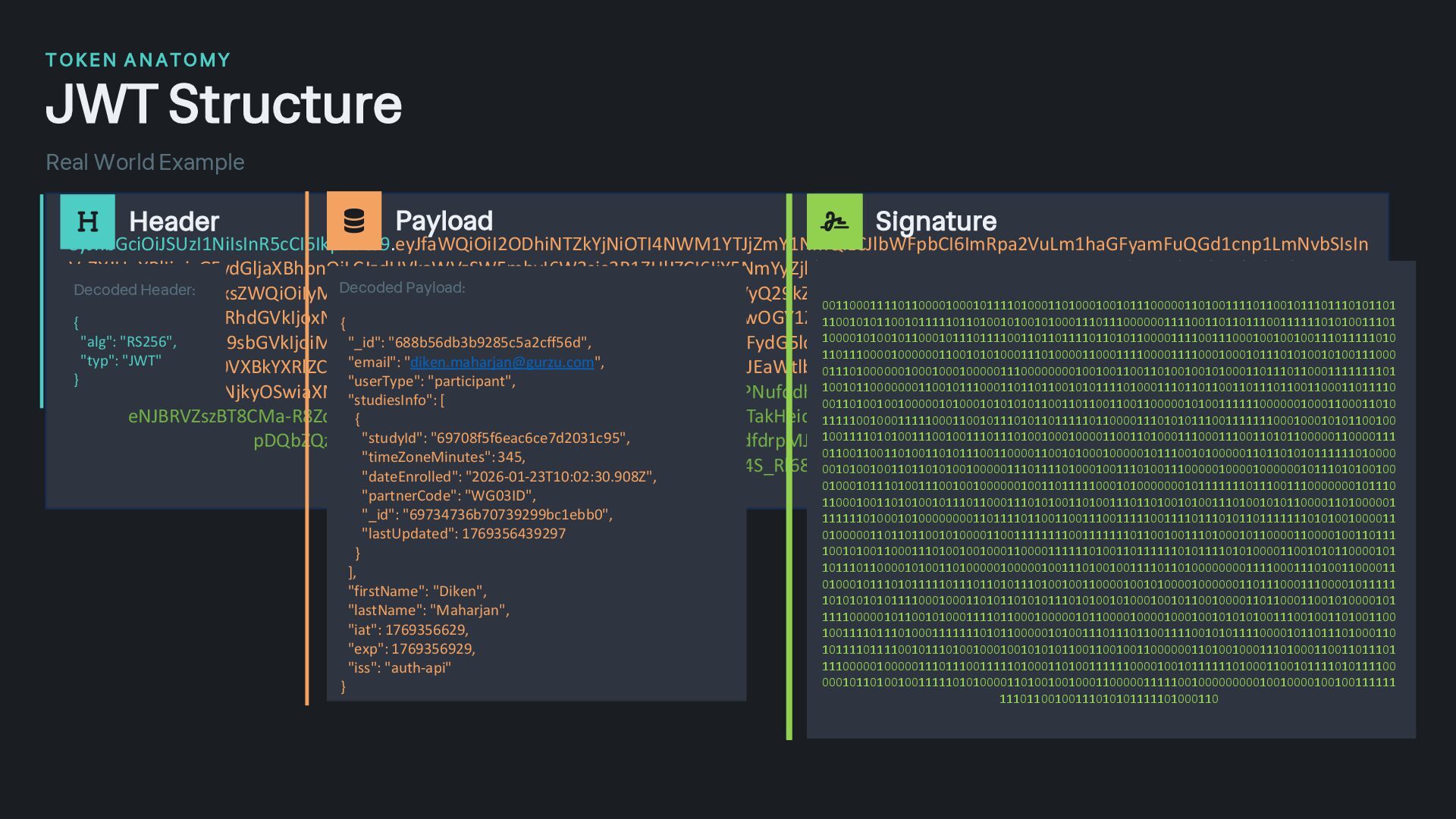Screen dimensions: 1456x819
Task: Click the "iss": "auth-api" line
Action: coord(399,668)
